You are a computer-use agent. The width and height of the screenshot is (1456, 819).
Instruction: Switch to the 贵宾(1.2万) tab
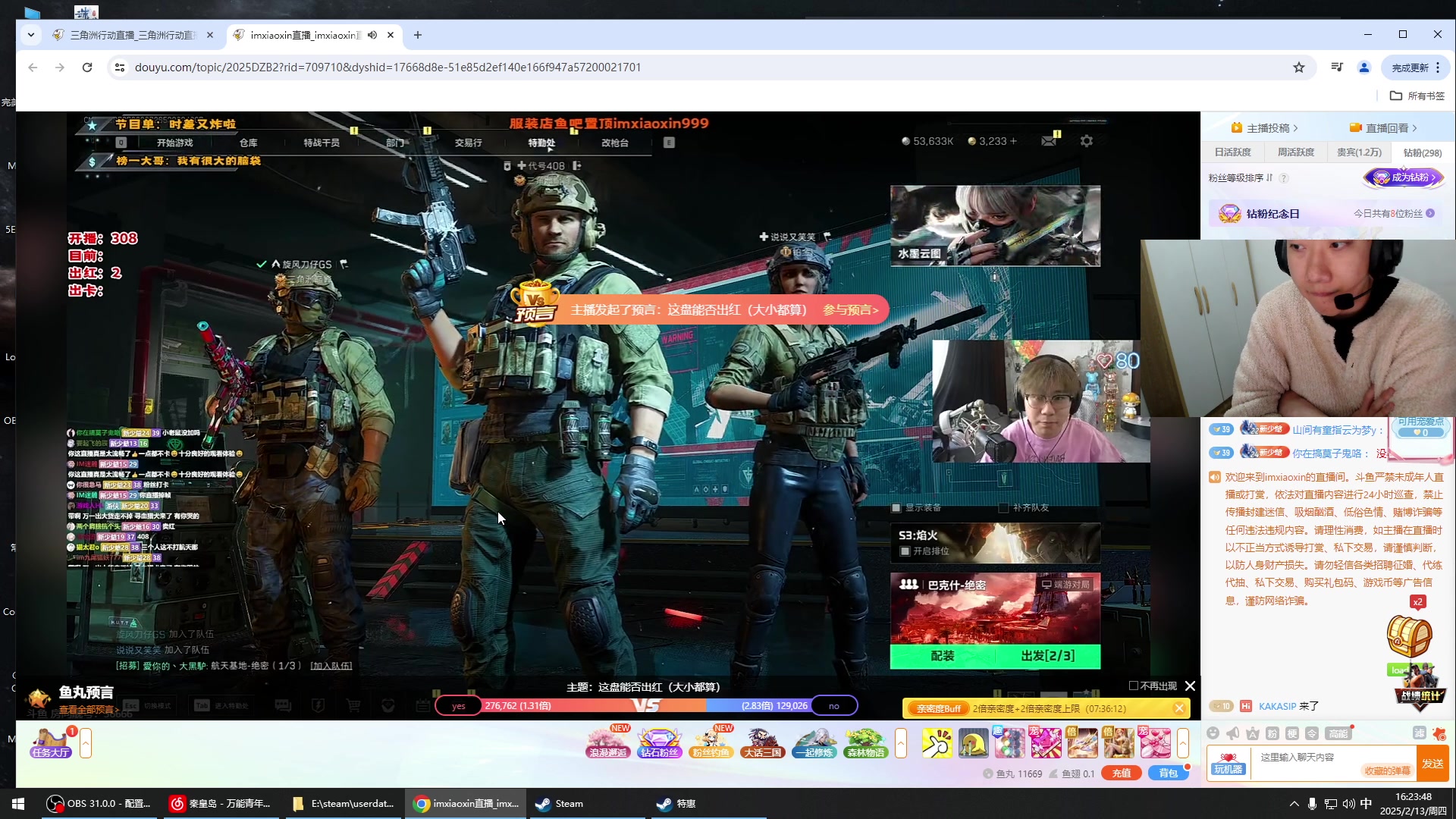[1359, 152]
